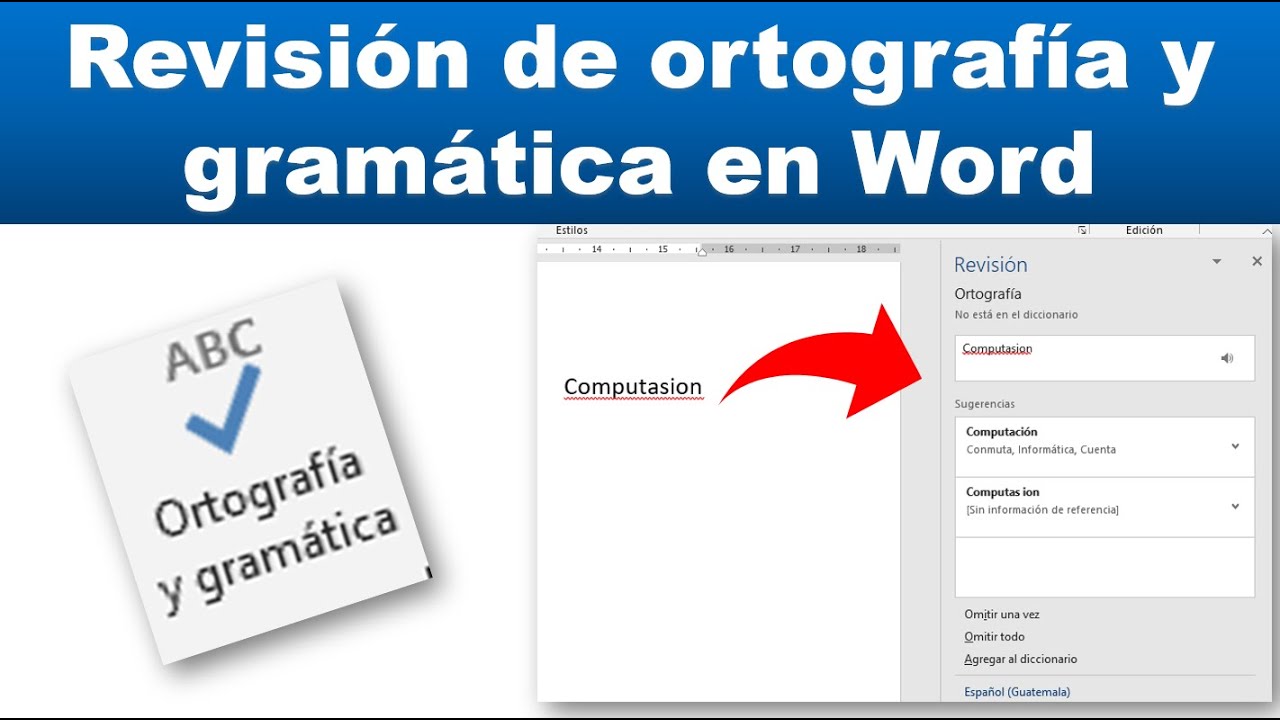Click the "Estilos" group label
Image resolution: width=1280 pixels, height=720 pixels.
point(572,230)
